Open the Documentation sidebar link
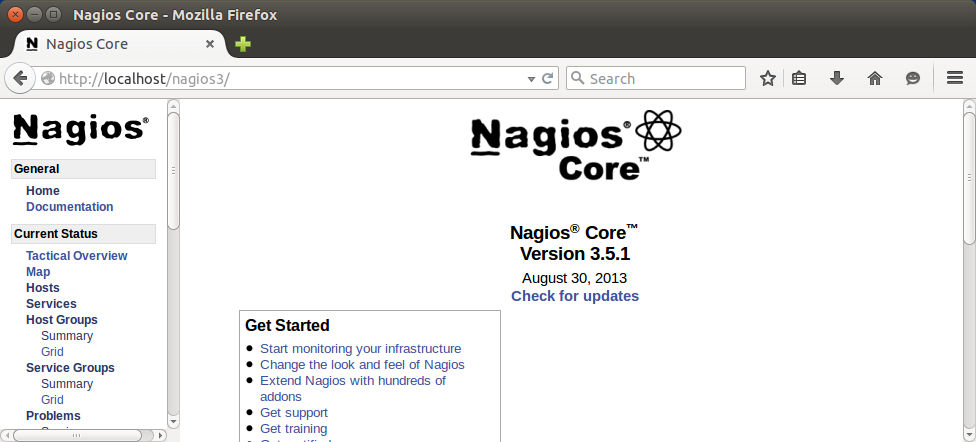The width and height of the screenshot is (976, 442). click(70, 207)
